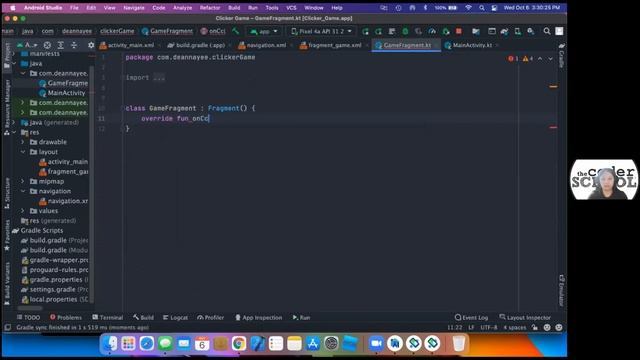This screenshot has width=640, height=360.
Task: Click Expand All icon in Project panel
Action: tap(60, 45)
